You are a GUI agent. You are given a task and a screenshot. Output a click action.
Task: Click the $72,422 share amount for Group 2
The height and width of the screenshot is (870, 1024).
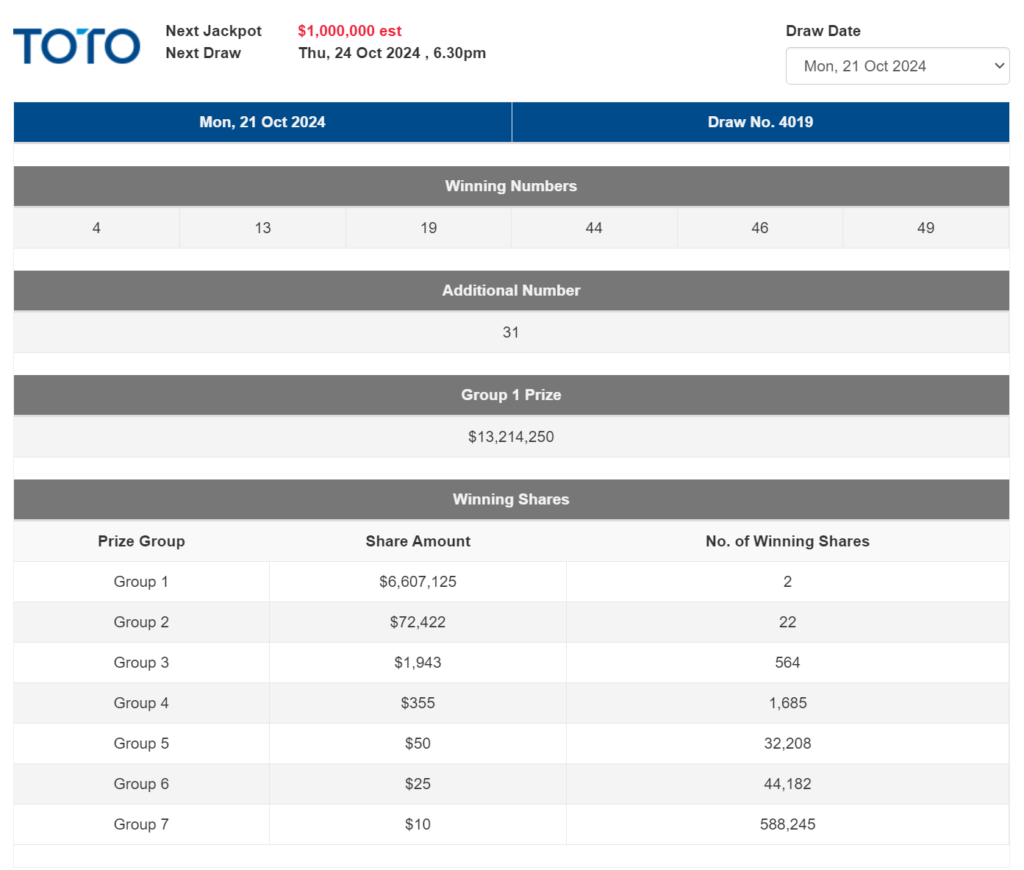[417, 622]
